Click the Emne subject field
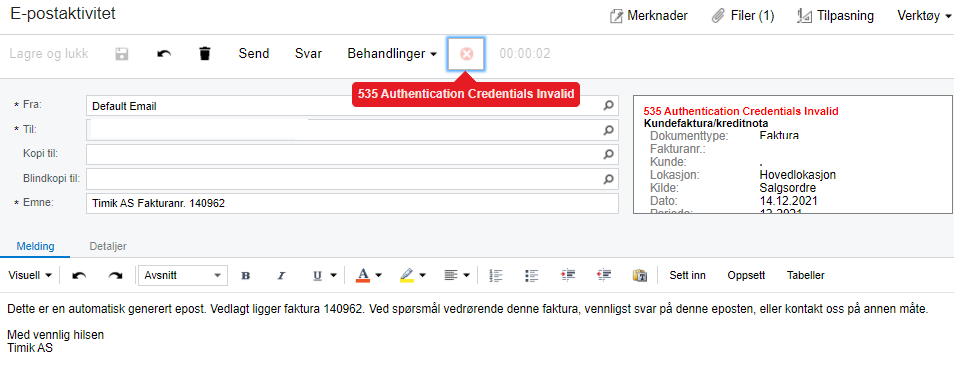Image resolution: width=954 pixels, height=388 pixels. click(x=352, y=203)
